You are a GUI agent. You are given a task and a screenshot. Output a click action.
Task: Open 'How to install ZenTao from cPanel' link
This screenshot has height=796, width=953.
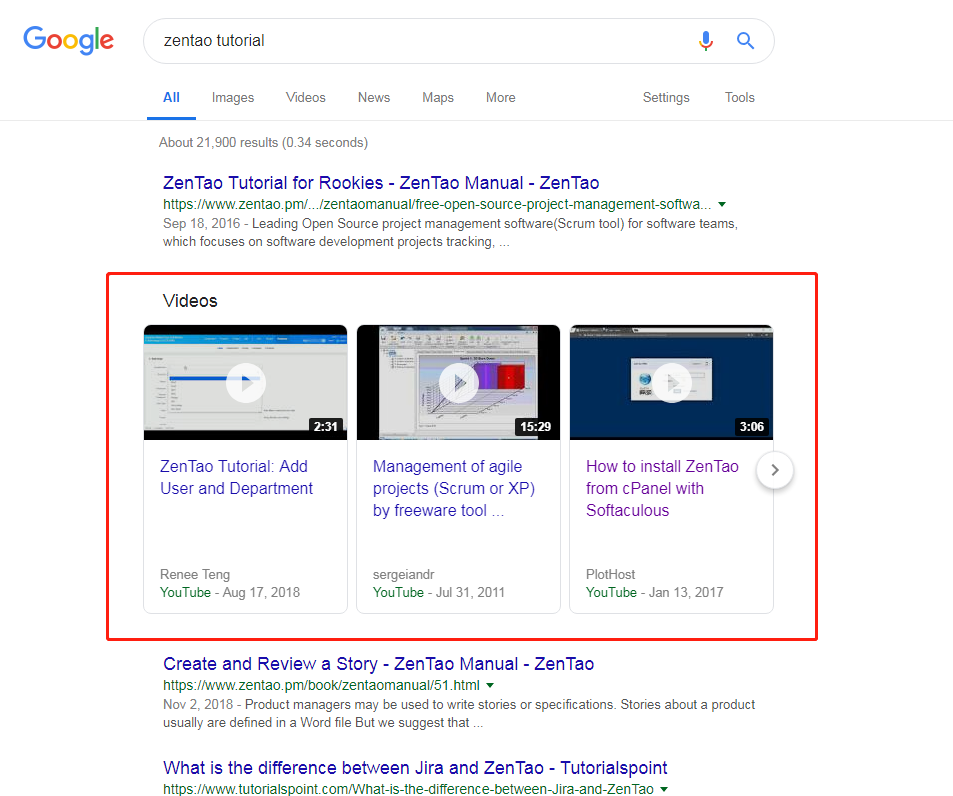[662, 489]
